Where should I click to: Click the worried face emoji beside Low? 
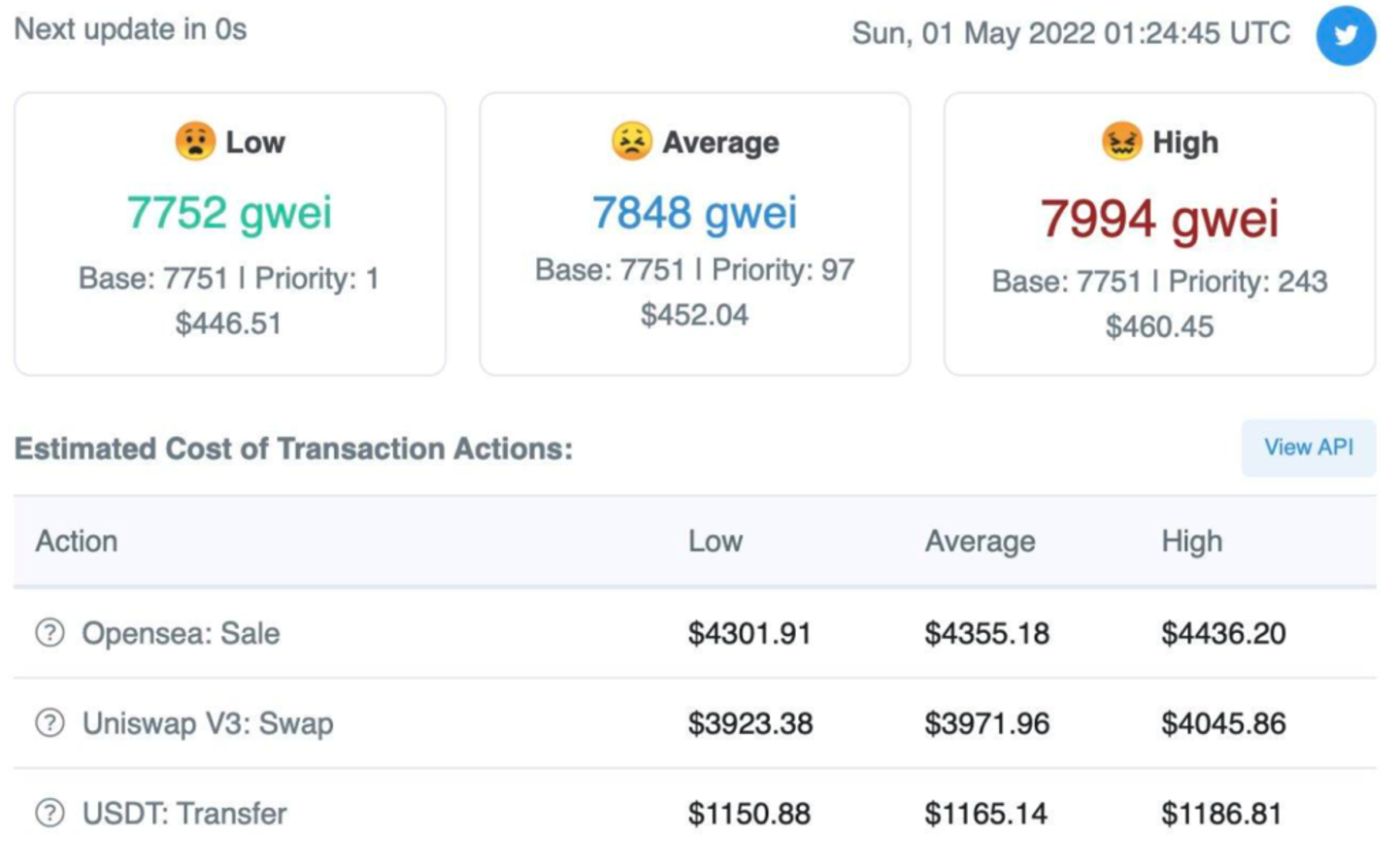(195, 142)
